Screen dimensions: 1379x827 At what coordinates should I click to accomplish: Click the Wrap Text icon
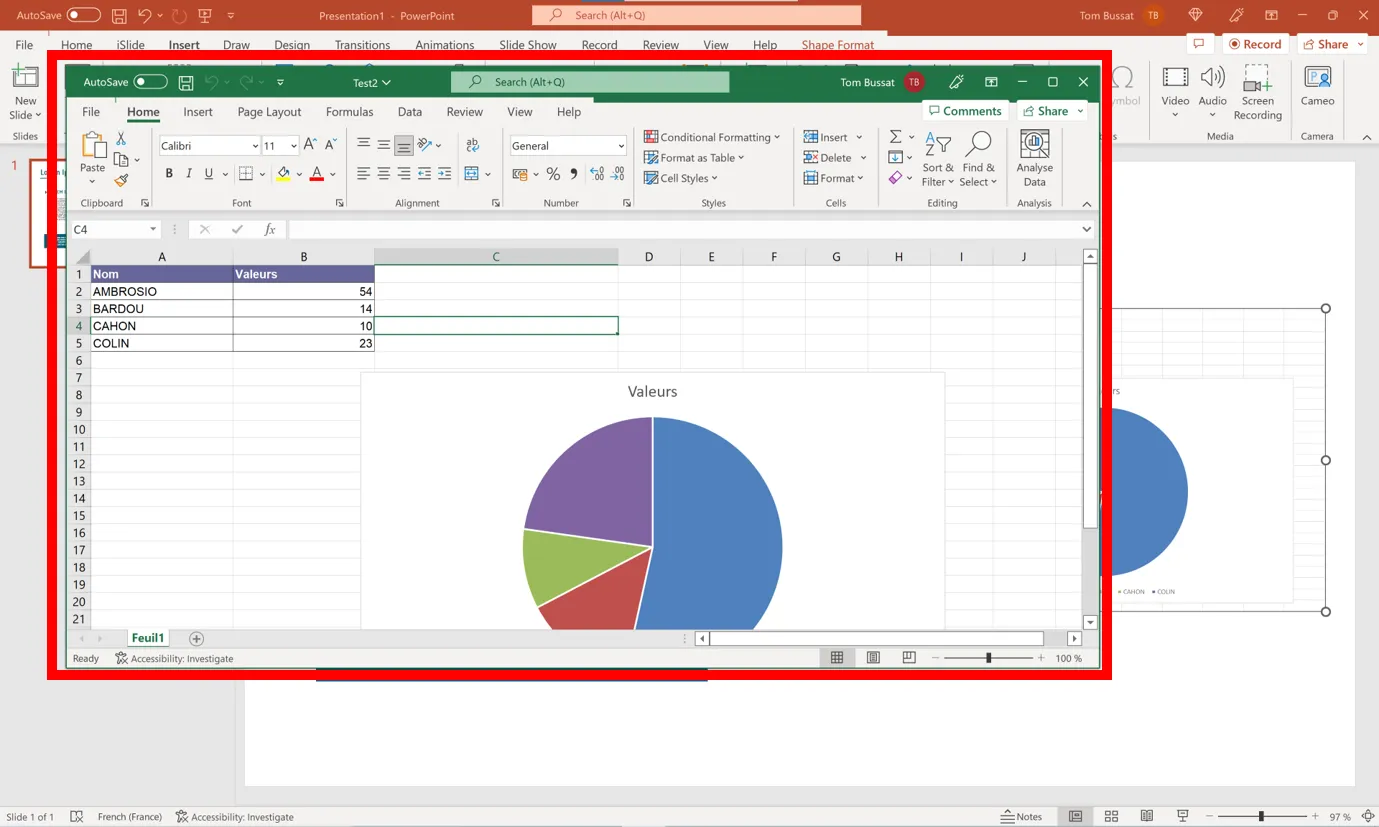tap(472, 145)
